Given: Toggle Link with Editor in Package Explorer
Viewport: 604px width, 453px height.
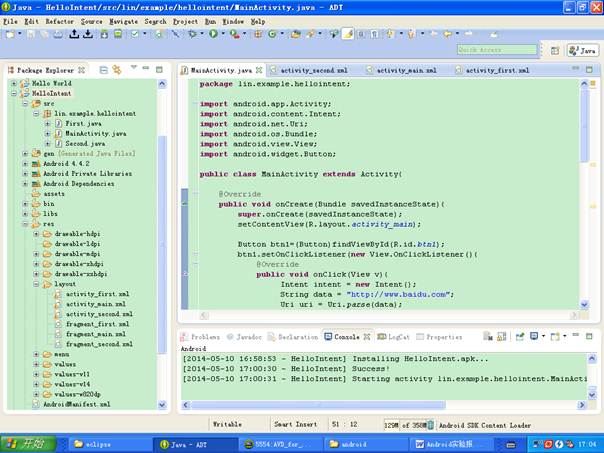Looking at the screenshot, I should (x=117, y=70).
